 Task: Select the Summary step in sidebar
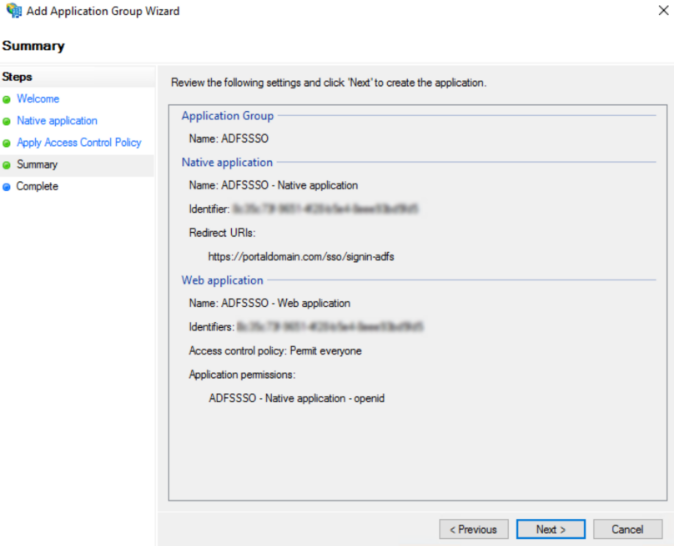37,165
